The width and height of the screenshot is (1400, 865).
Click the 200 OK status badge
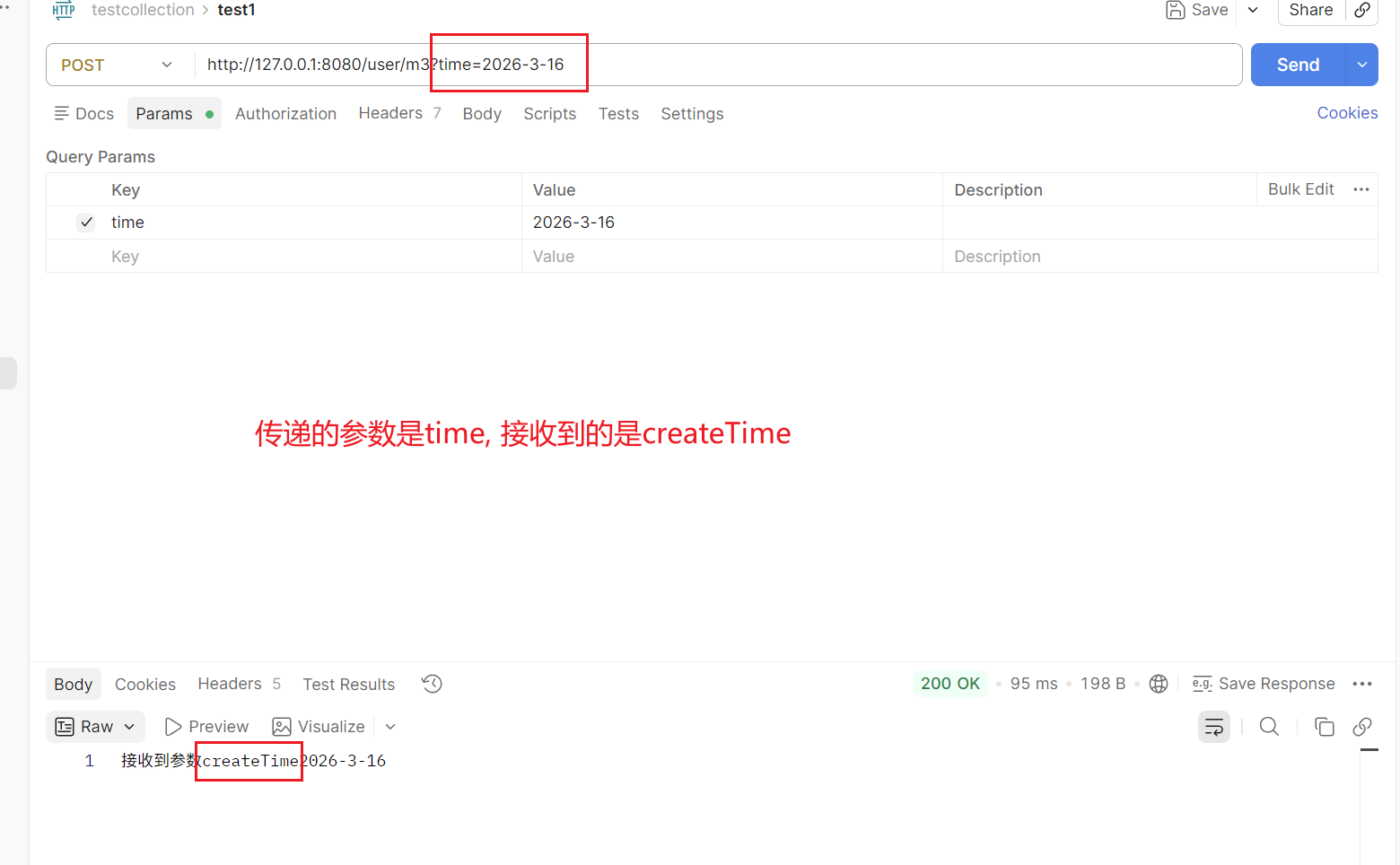[x=950, y=684]
